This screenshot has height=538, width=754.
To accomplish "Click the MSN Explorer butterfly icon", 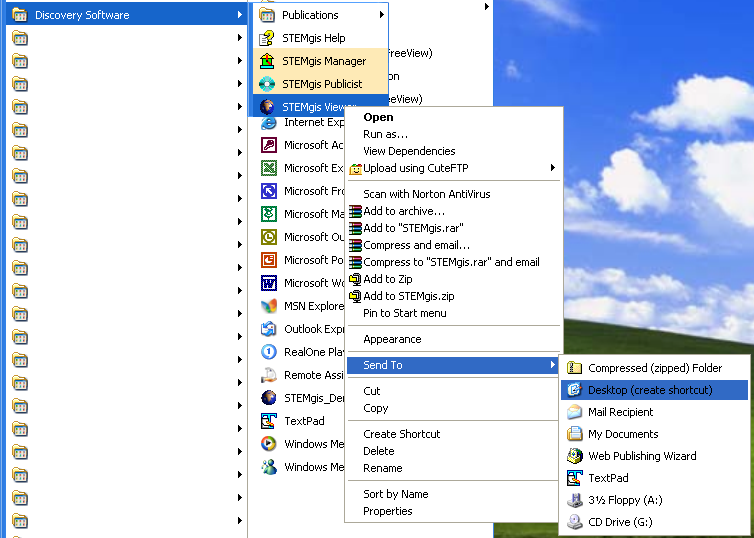I will [269, 306].
